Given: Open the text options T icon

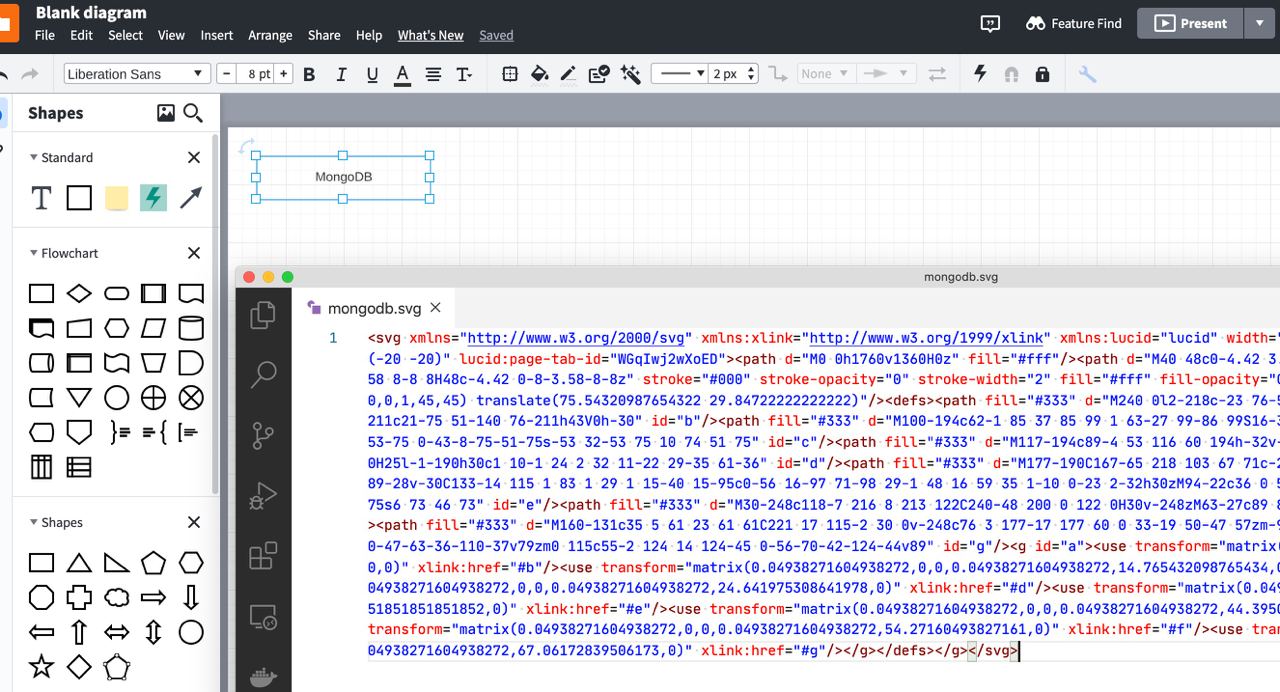Looking at the screenshot, I should coord(464,74).
